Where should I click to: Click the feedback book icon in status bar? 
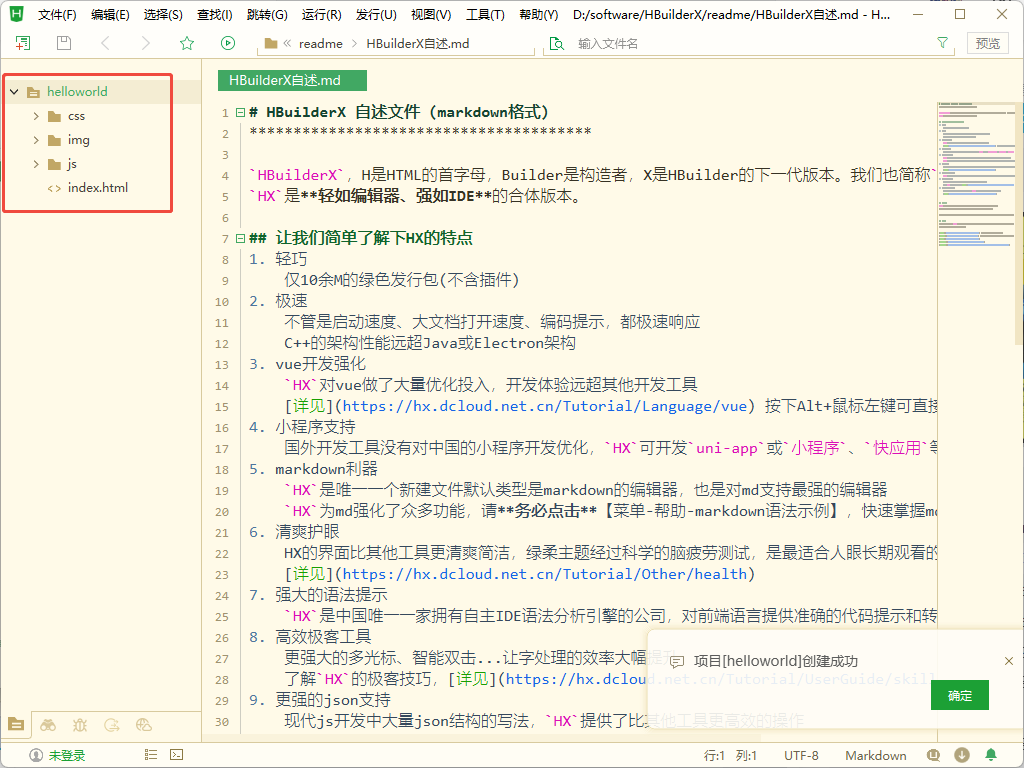pyautogui.click(x=933, y=755)
